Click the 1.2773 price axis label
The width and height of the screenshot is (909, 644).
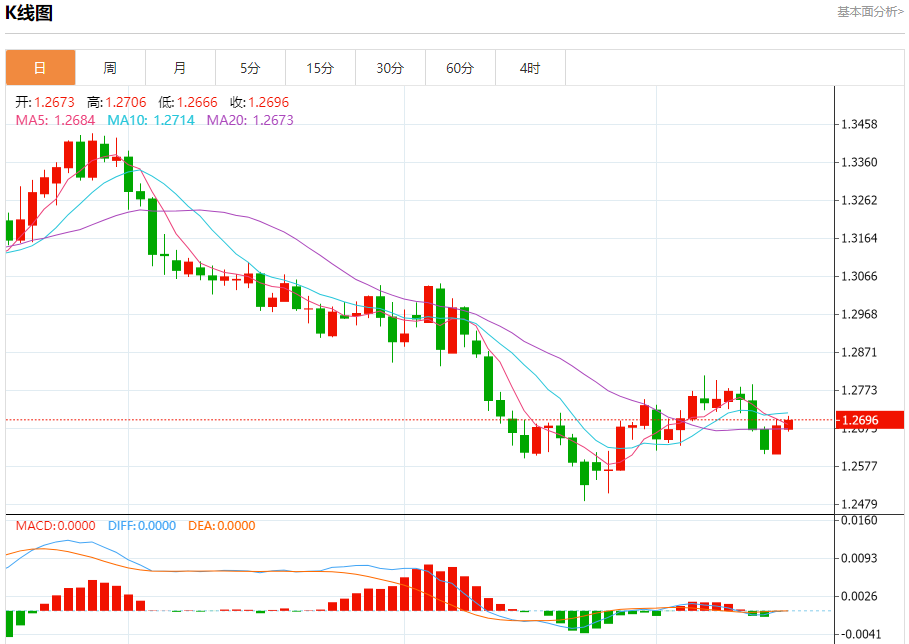(x=859, y=390)
